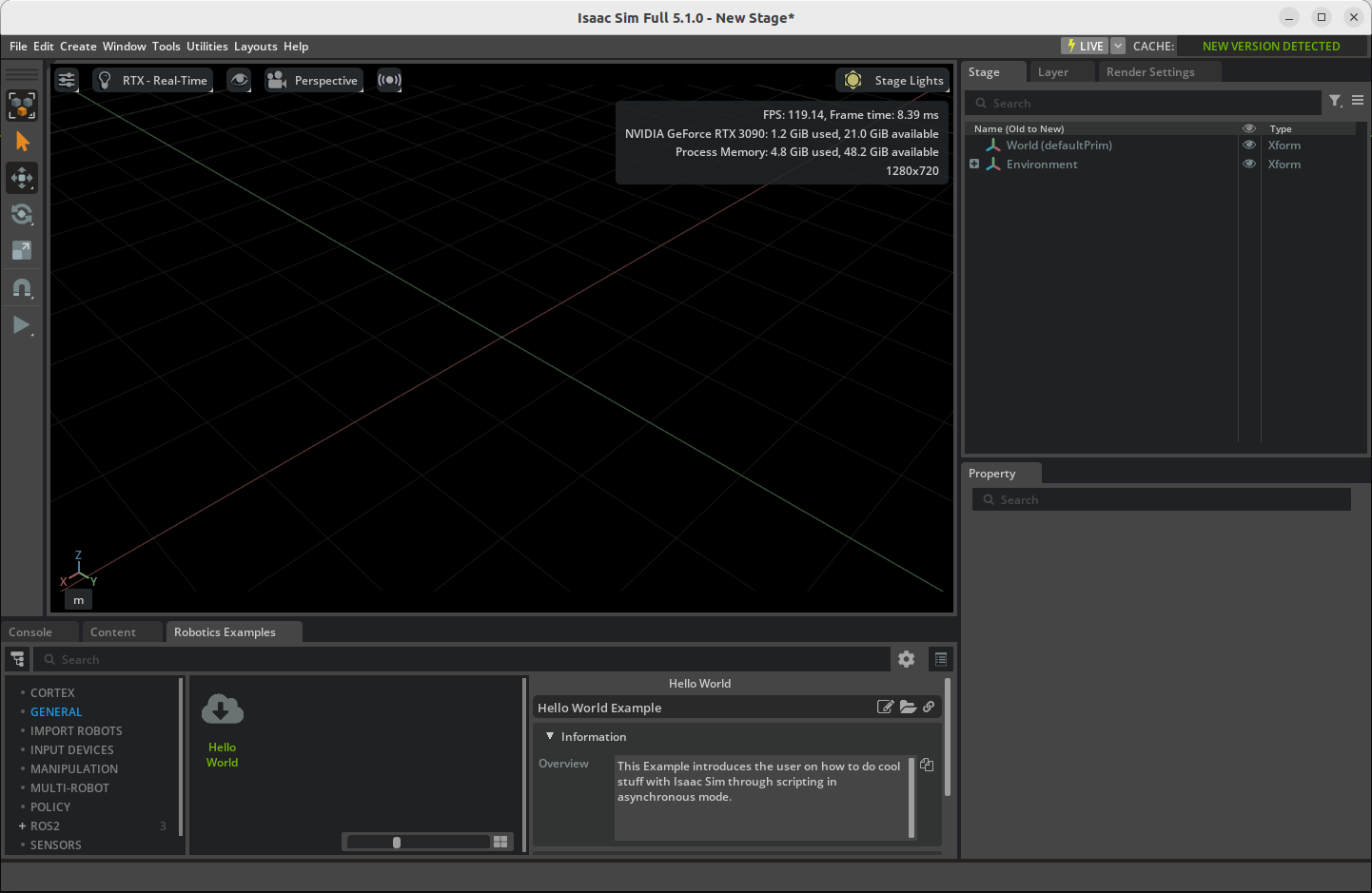The image size is (1372, 893).
Task: Toggle visibility of Environment prim
Action: click(x=1249, y=165)
